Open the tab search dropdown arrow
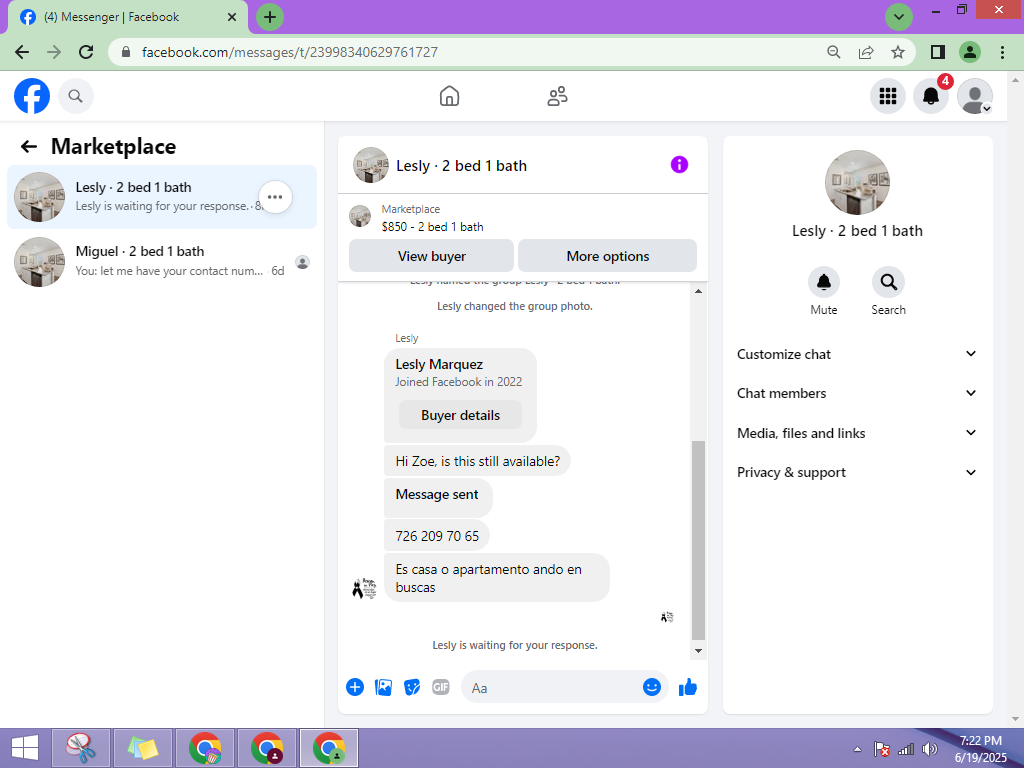The width and height of the screenshot is (1024, 768). [899, 17]
